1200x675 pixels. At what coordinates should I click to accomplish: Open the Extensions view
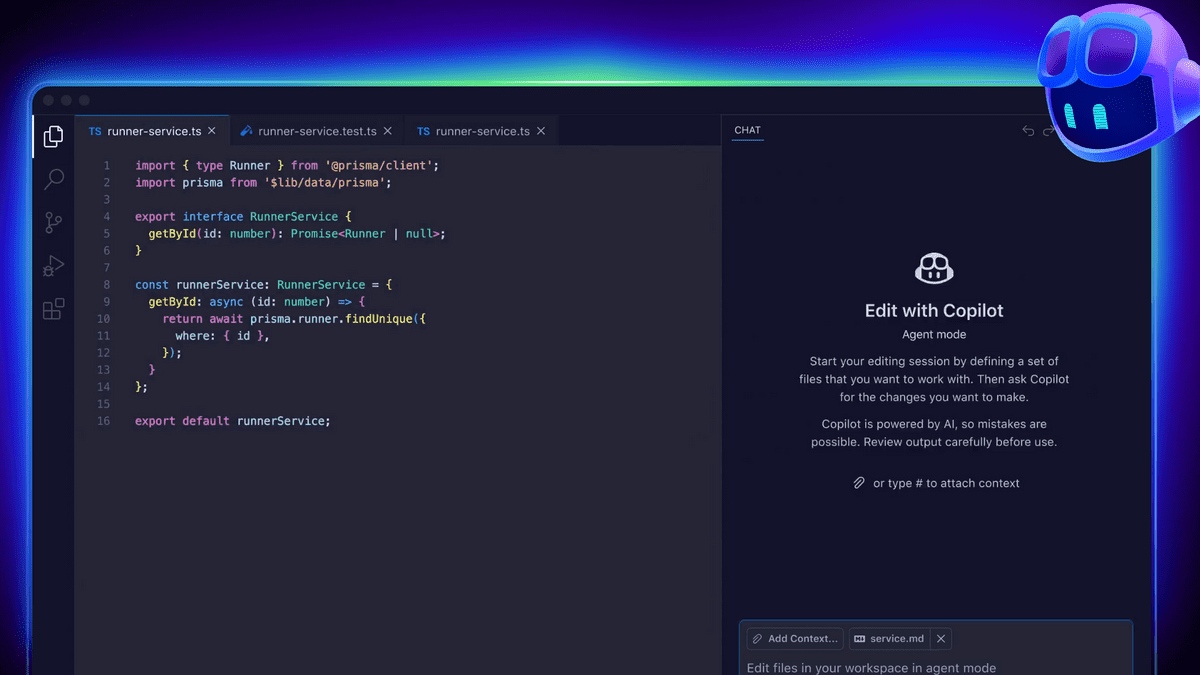tap(54, 309)
